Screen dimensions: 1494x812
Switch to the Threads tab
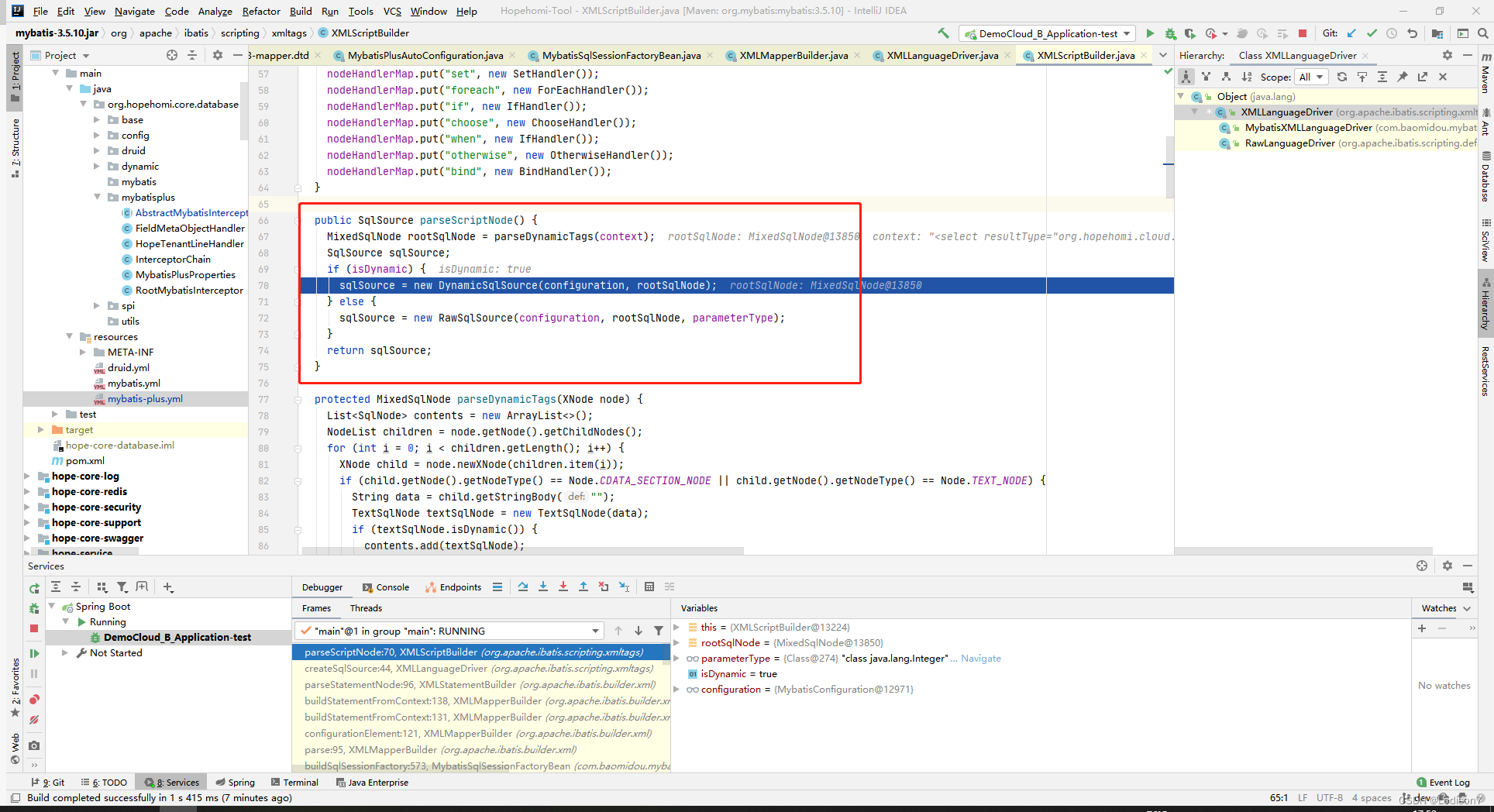[x=366, y=608]
